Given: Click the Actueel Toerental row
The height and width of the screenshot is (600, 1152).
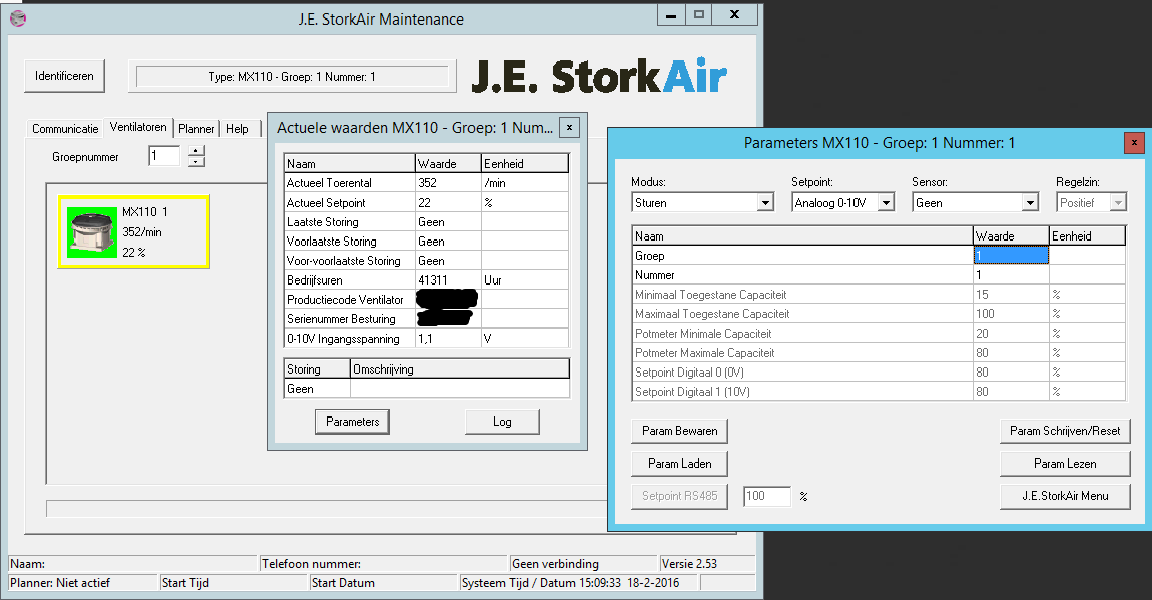Looking at the screenshot, I should tap(426, 183).
